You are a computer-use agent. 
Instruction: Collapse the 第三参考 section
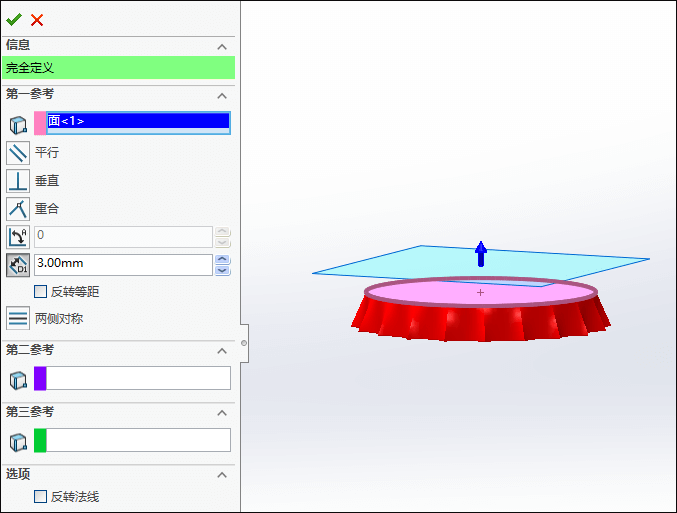(x=222, y=413)
